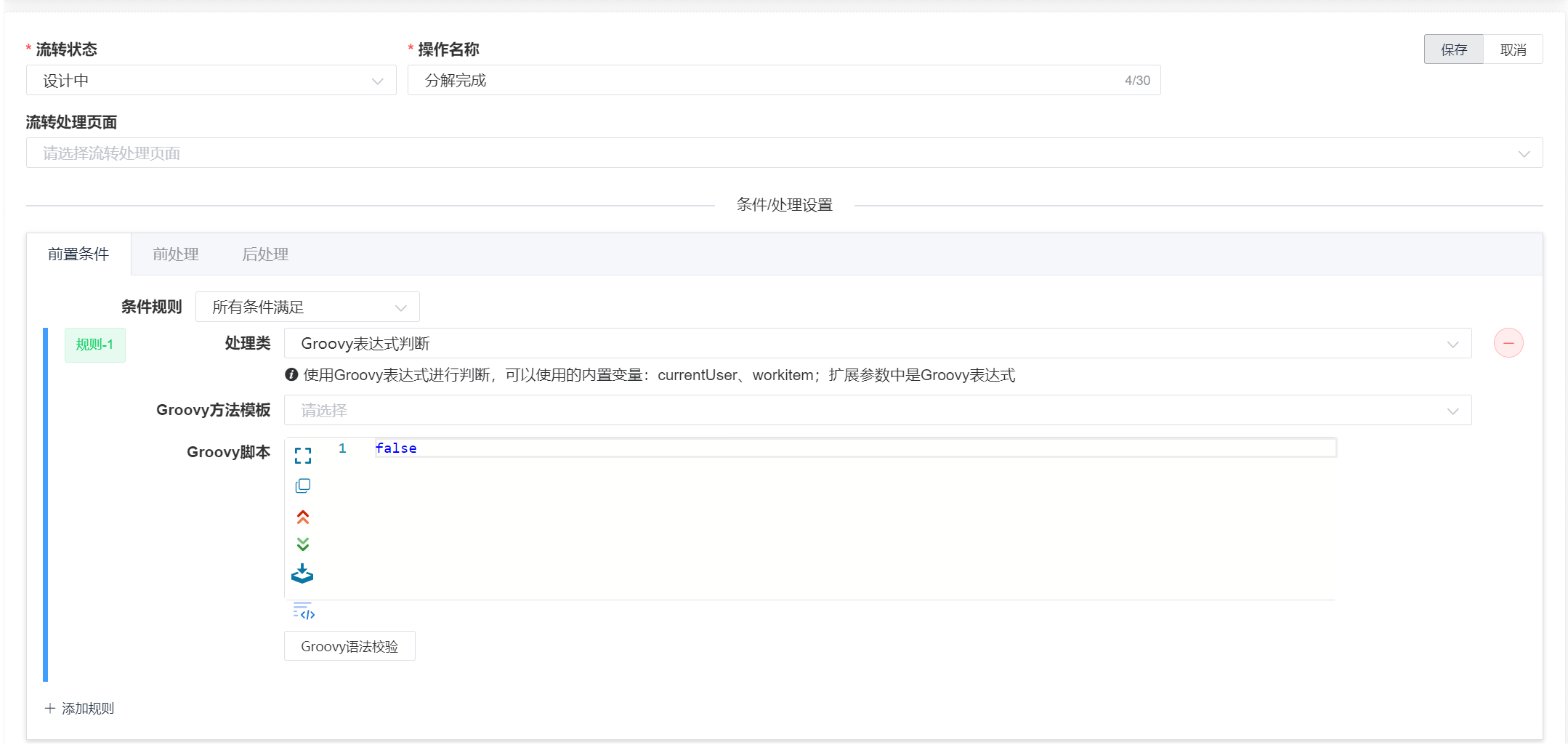Open the 流转状态 dropdown showing 设计中

point(211,81)
